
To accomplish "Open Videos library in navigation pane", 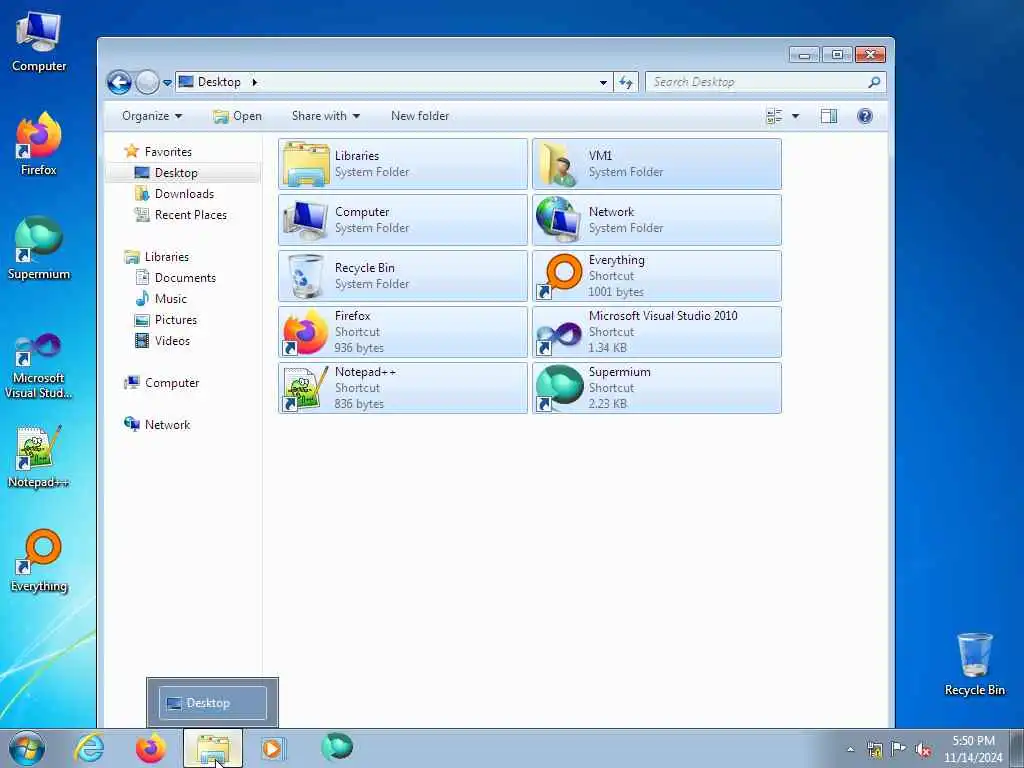I will 172,341.
